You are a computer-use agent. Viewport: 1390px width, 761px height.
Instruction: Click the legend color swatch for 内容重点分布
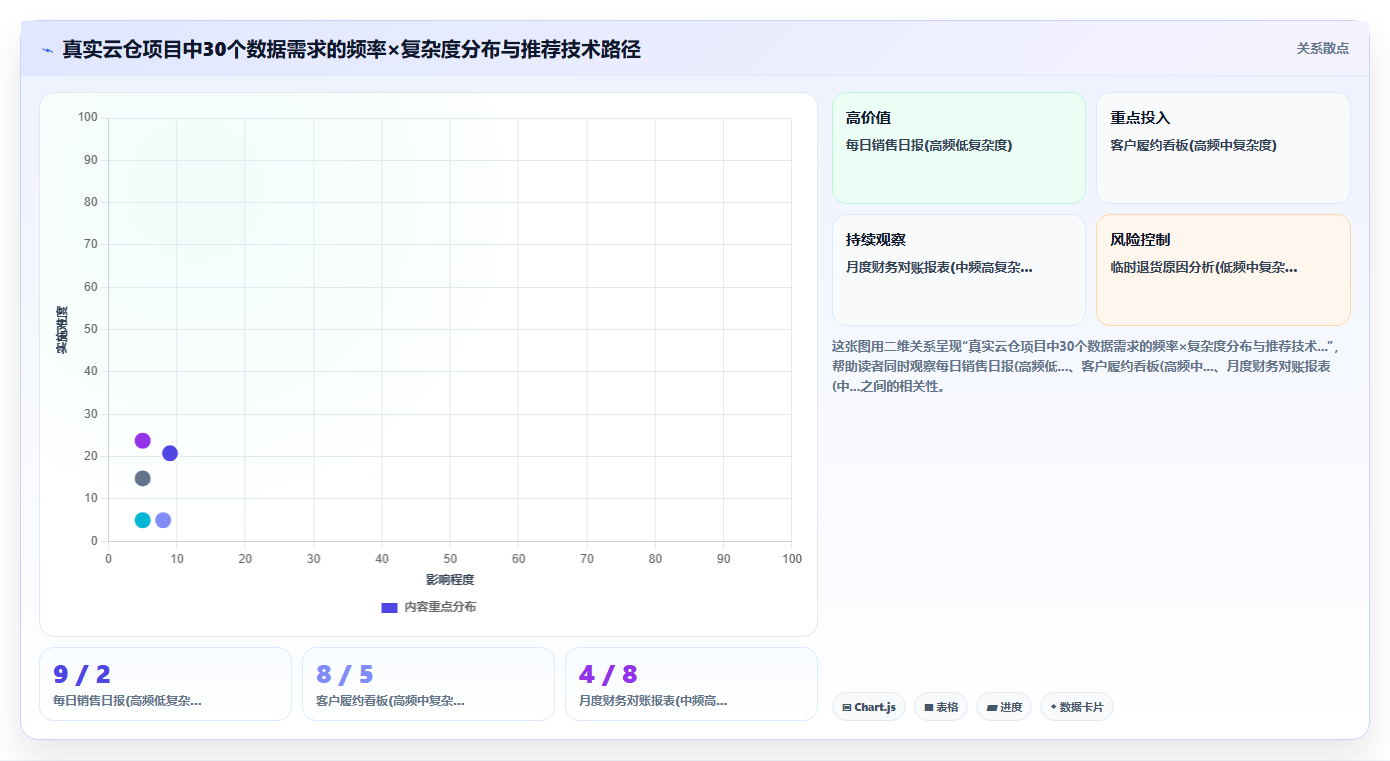[x=389, y=608]
